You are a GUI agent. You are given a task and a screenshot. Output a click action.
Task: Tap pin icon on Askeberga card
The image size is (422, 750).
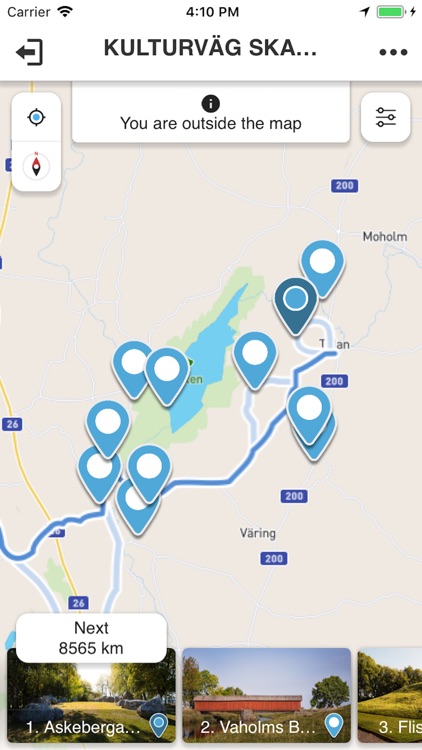pyautogui.click(x=158, y=725)
